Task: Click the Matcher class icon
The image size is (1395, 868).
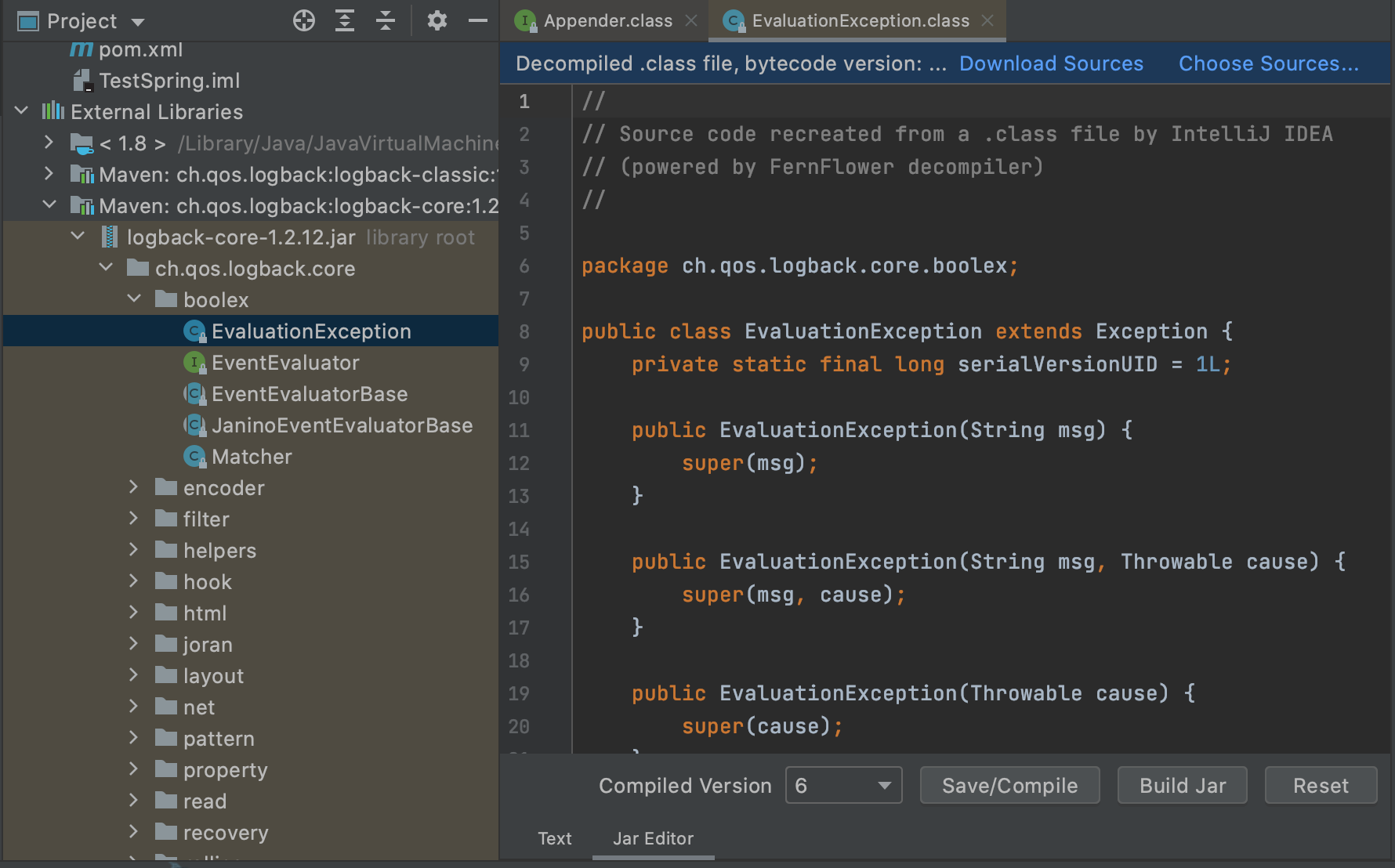Action: [x=194, y=457]
